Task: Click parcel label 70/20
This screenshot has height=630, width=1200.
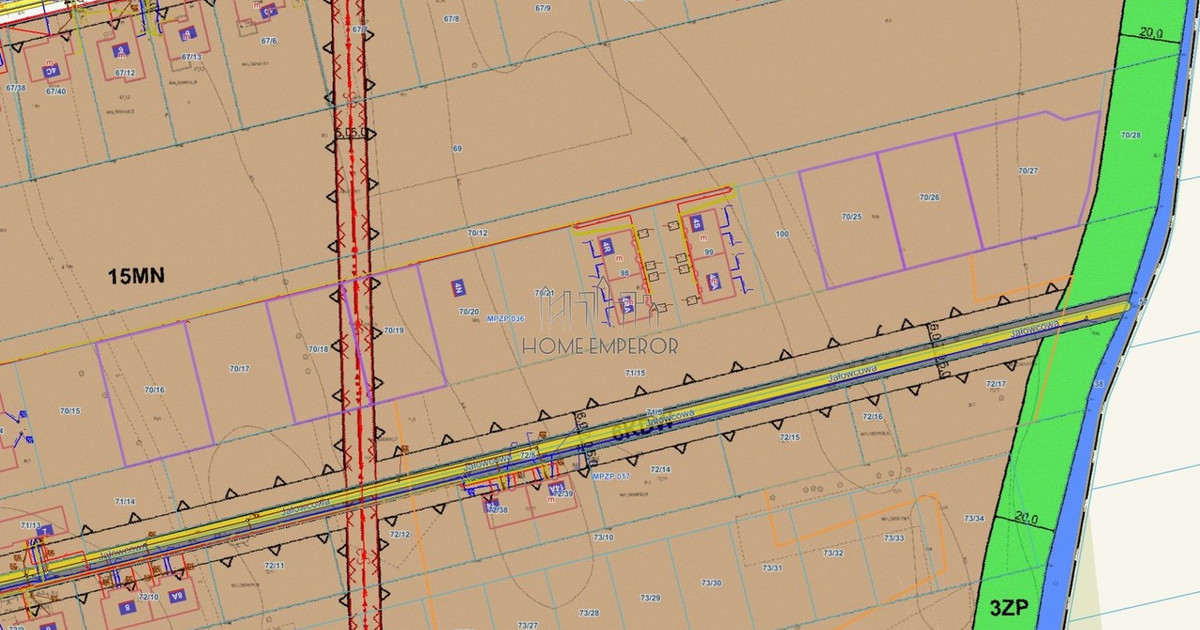Action: [469, 312]
